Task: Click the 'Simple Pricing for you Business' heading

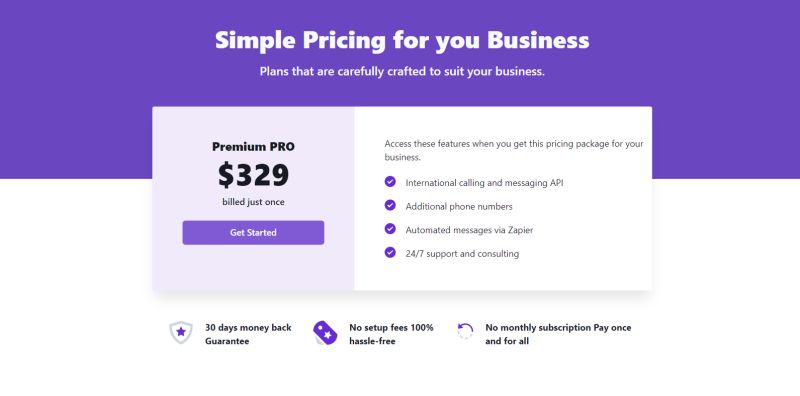Action: tap(402, 40)
